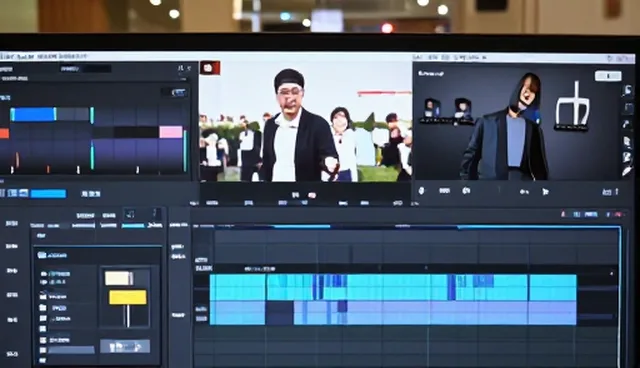Click the teal handle ending the bright blue clip's grey section
640x368 pixels.
click(x=92, y=115)
